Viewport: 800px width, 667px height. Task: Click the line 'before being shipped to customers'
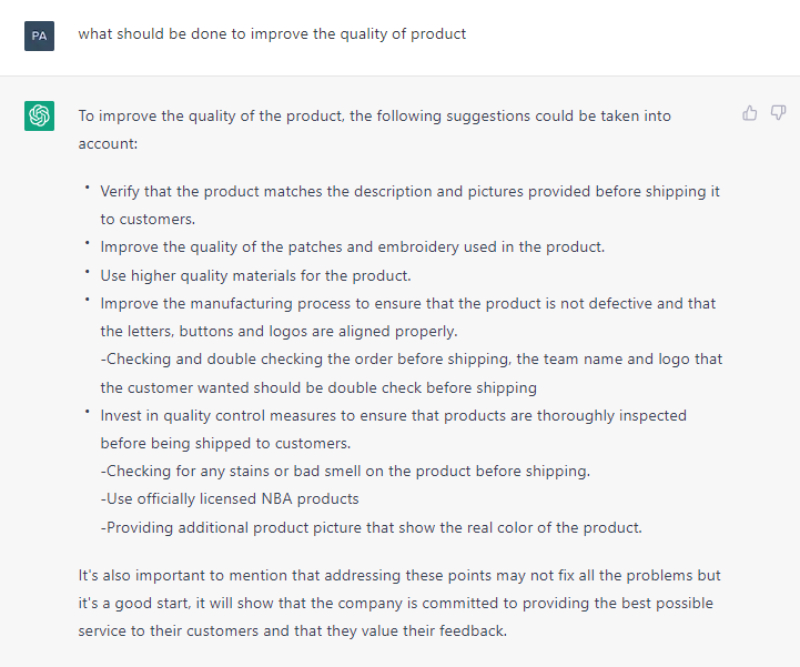click(226, 443)
